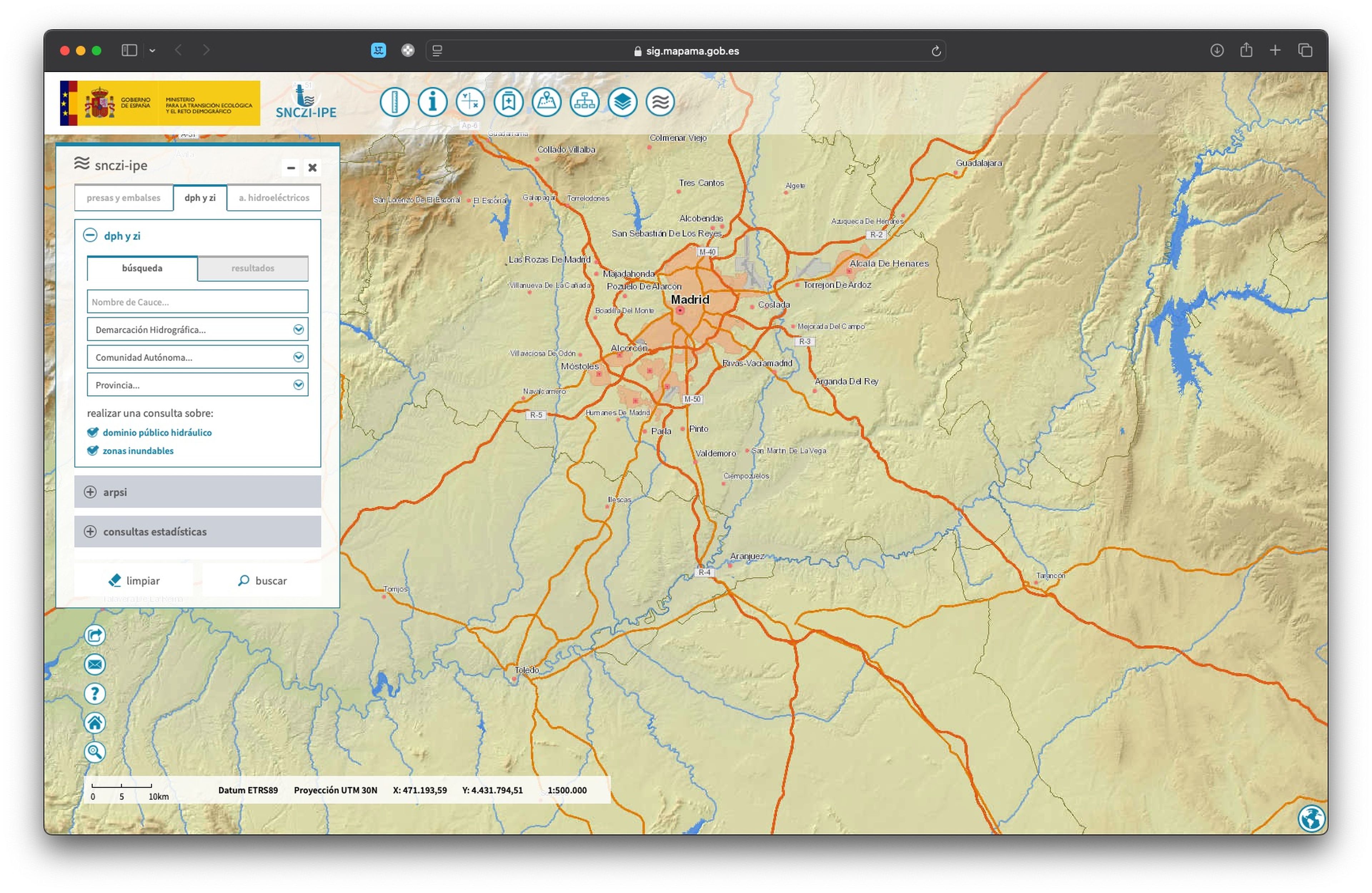
Task: Open the Provincia dropdown
Action: [x=198, y=385]
